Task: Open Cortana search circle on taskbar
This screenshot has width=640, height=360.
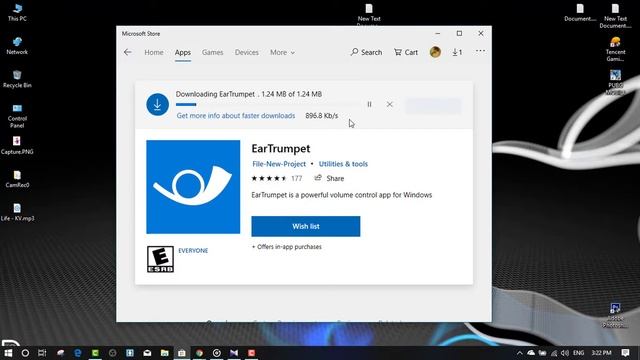Action: (25, 353)
